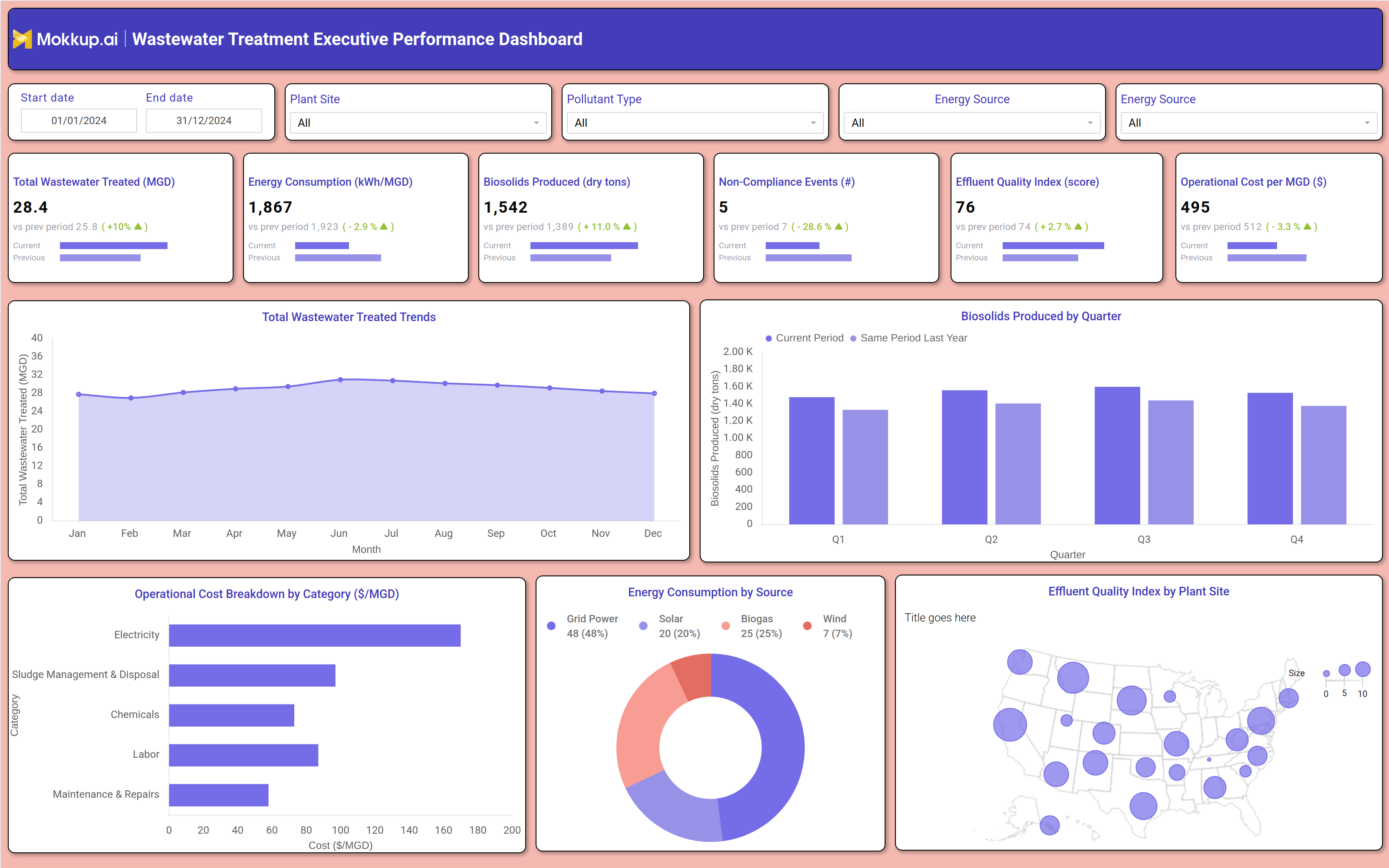Click the Q1 Current Period bar

coord(812,460)
